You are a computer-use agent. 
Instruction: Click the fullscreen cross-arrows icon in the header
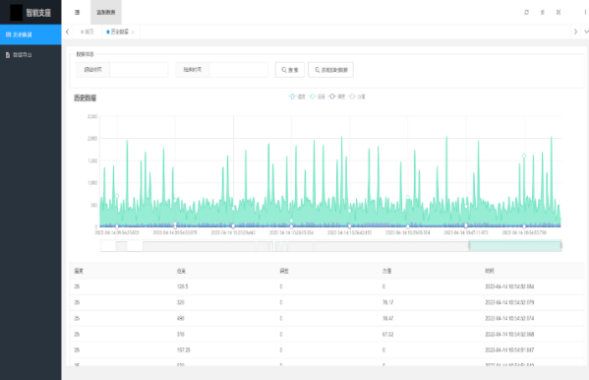558,12
